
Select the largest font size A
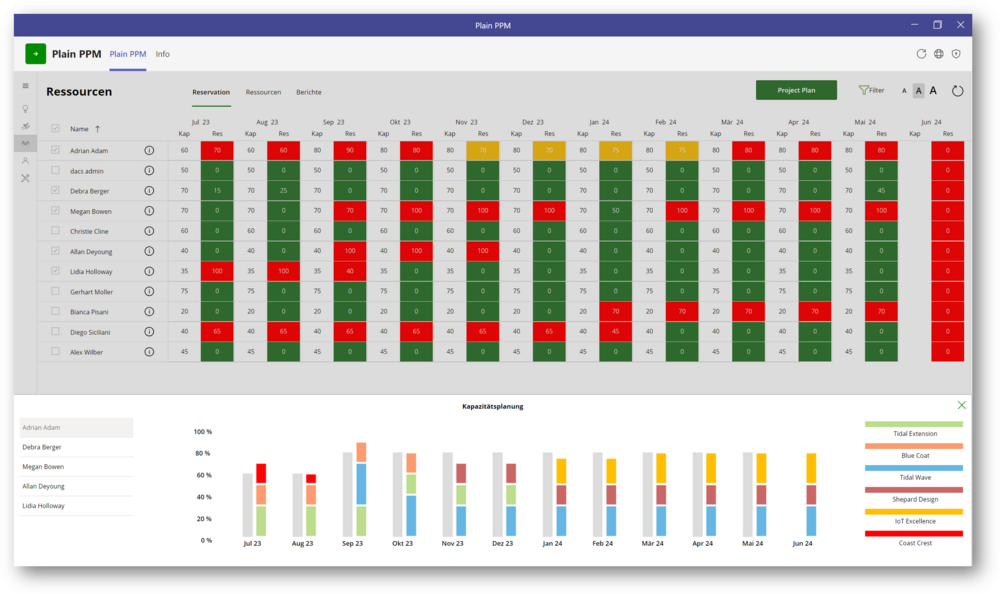coord(934,91)
